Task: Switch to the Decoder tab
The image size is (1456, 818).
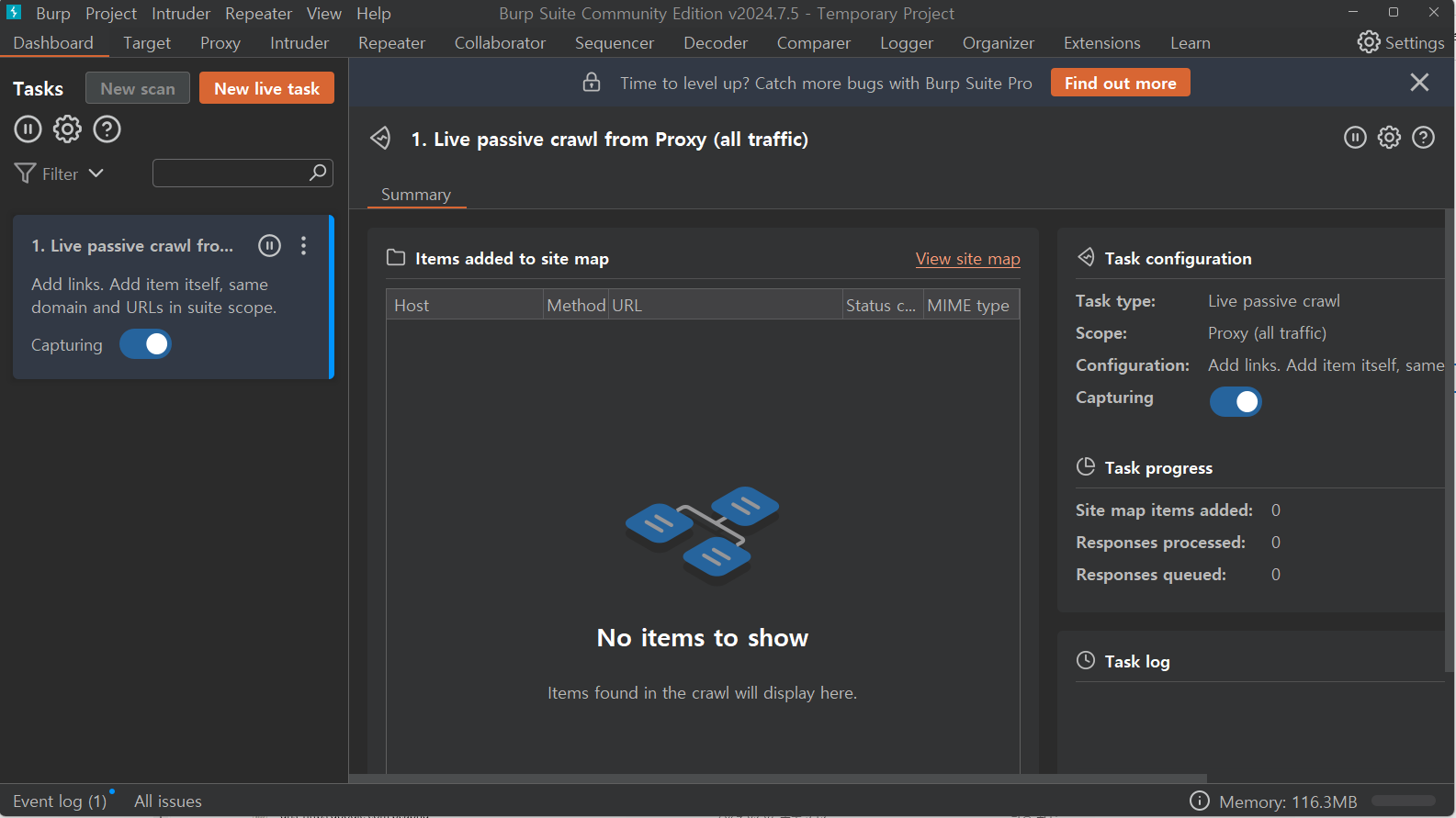Action: click(x=716, y=43)
